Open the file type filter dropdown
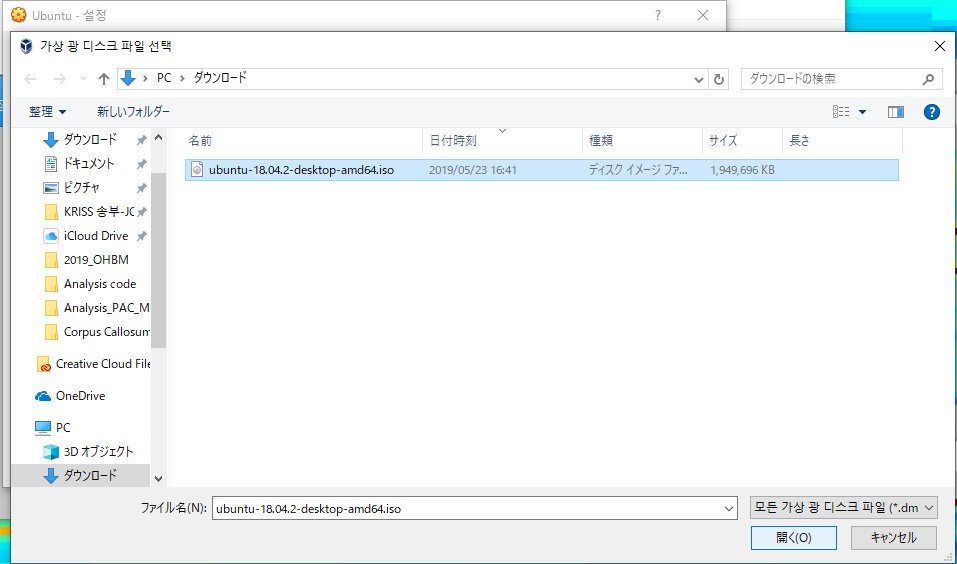 [x=843, y=507]
